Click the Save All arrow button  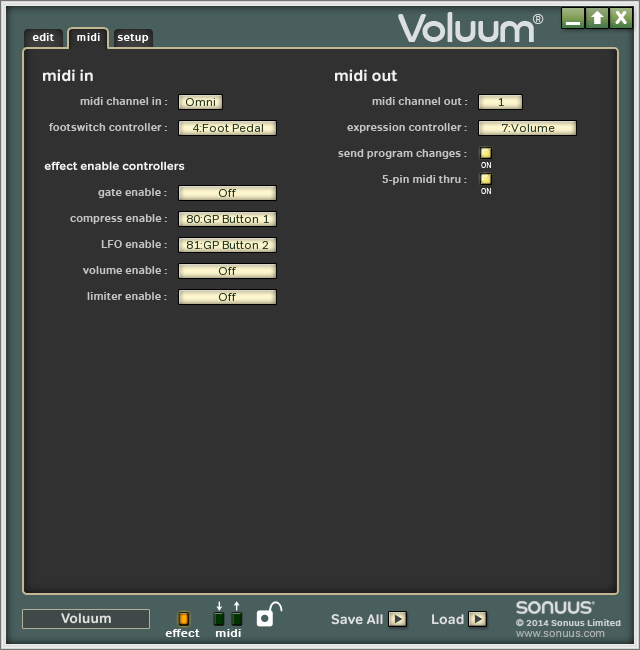coord(398,619)
